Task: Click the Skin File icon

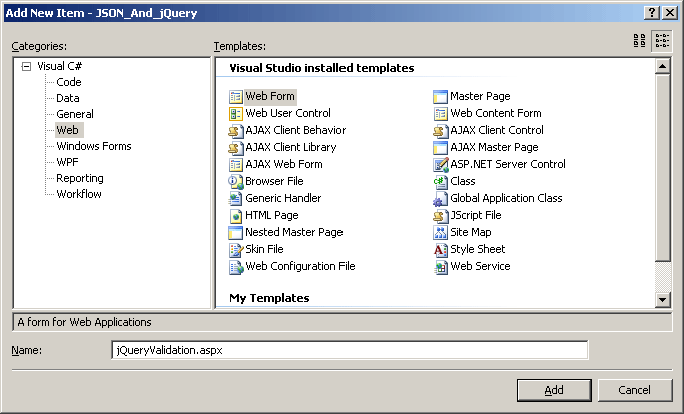Action: click(236, 250)
